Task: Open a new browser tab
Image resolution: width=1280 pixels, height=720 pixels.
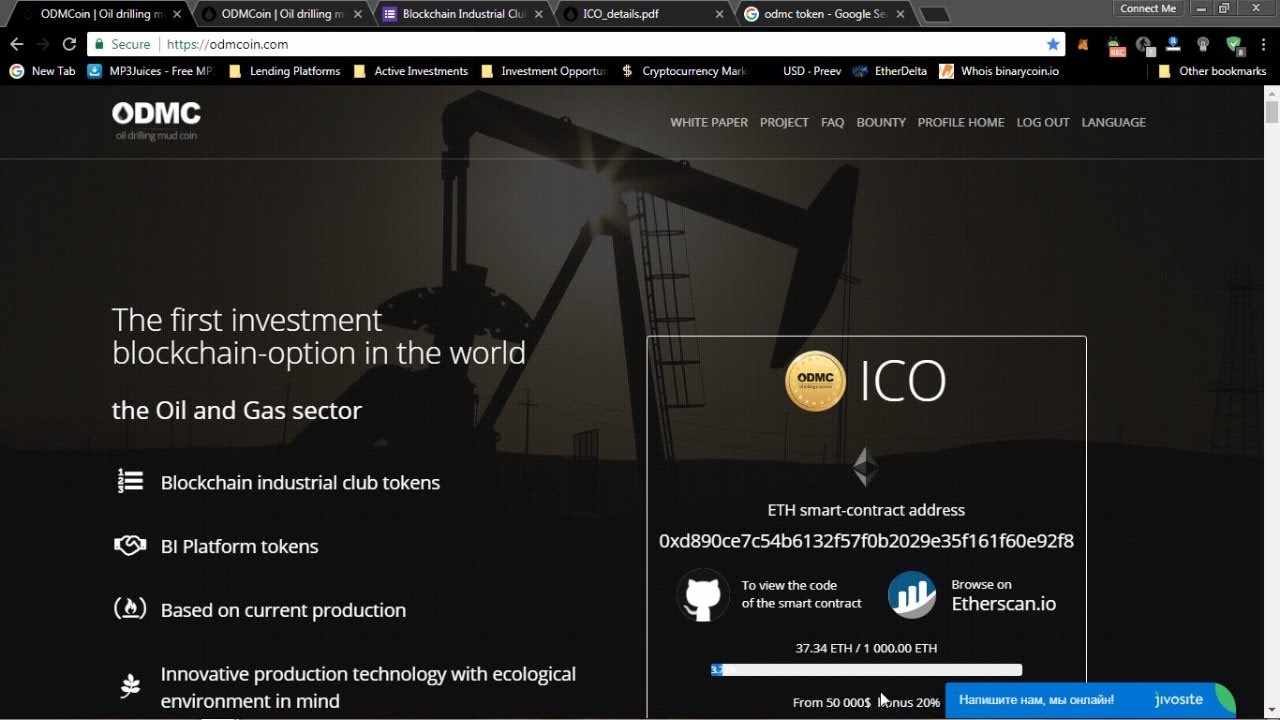Action: 934,15
